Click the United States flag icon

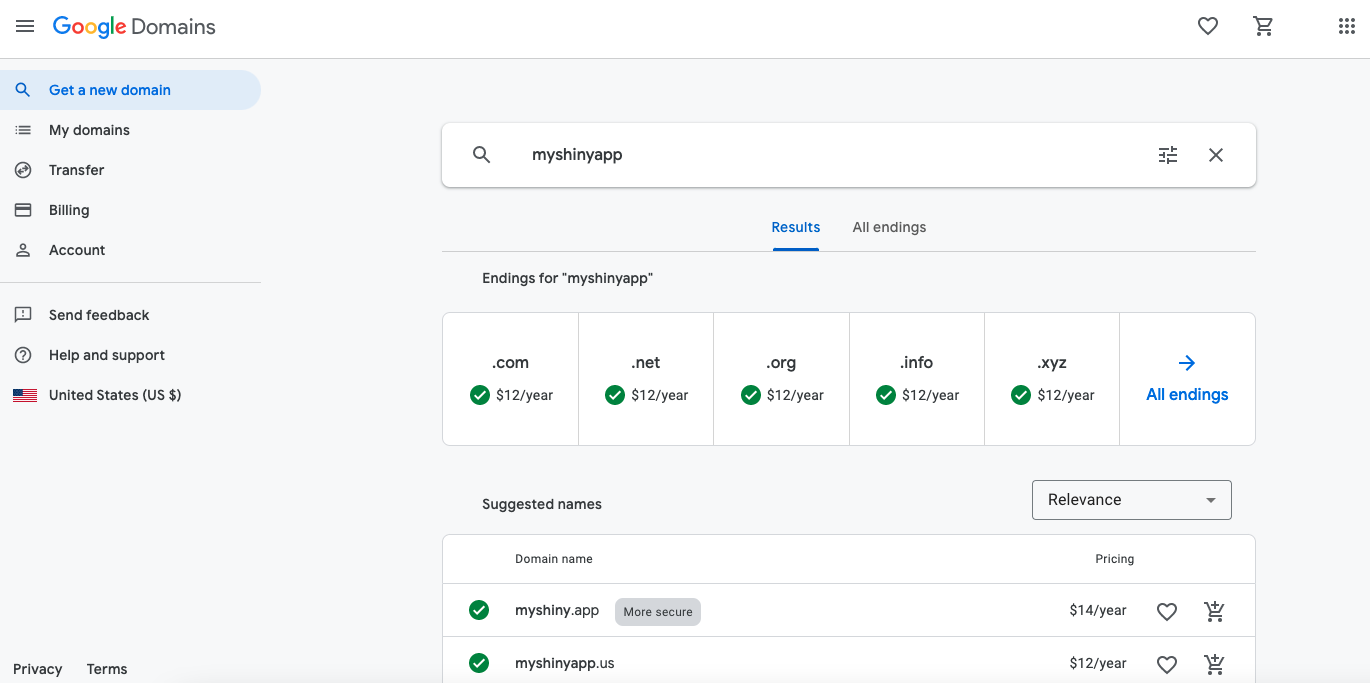(x=25, y=395)
